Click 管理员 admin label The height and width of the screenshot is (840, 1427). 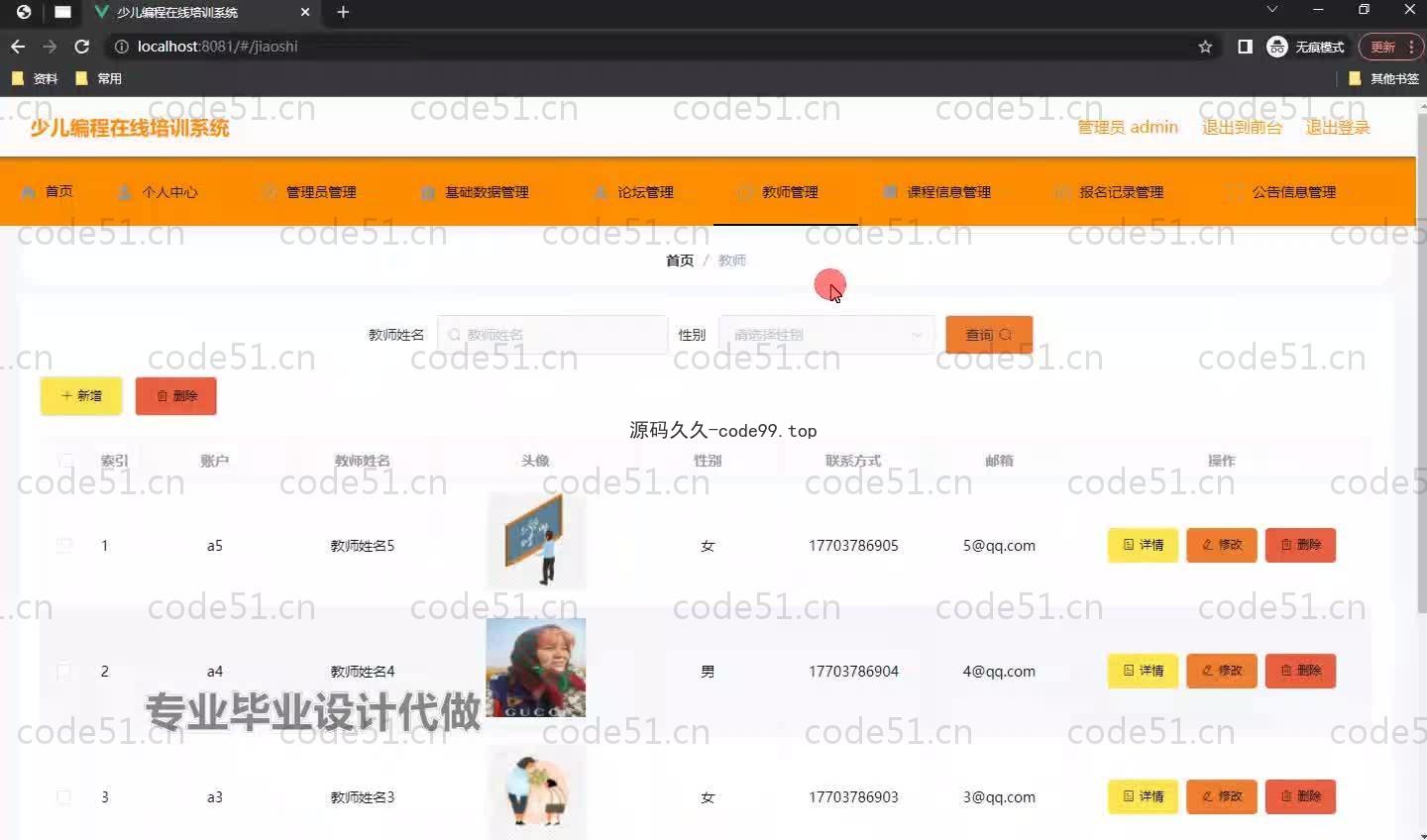(1128, 127)
